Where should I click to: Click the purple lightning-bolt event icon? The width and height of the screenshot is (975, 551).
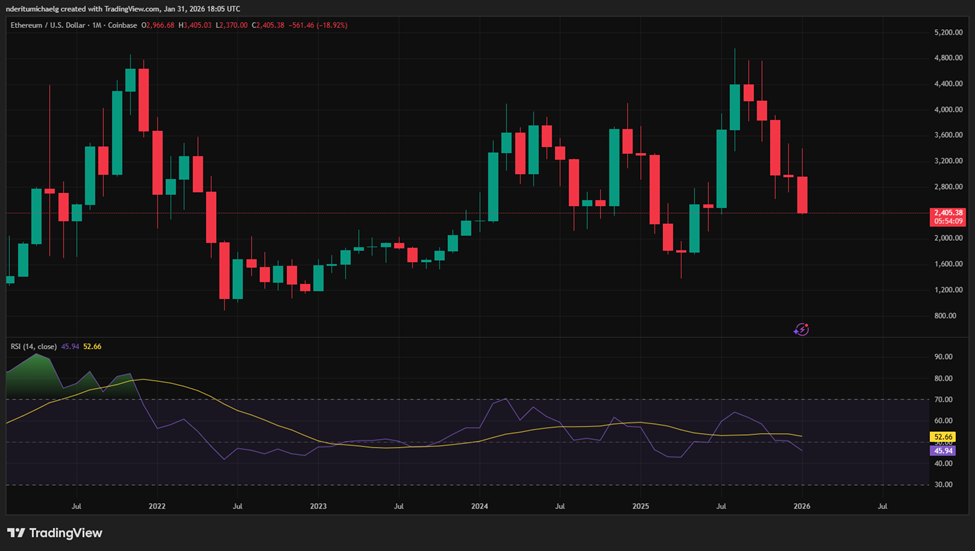pyautogui.click(x=801, y=328)
